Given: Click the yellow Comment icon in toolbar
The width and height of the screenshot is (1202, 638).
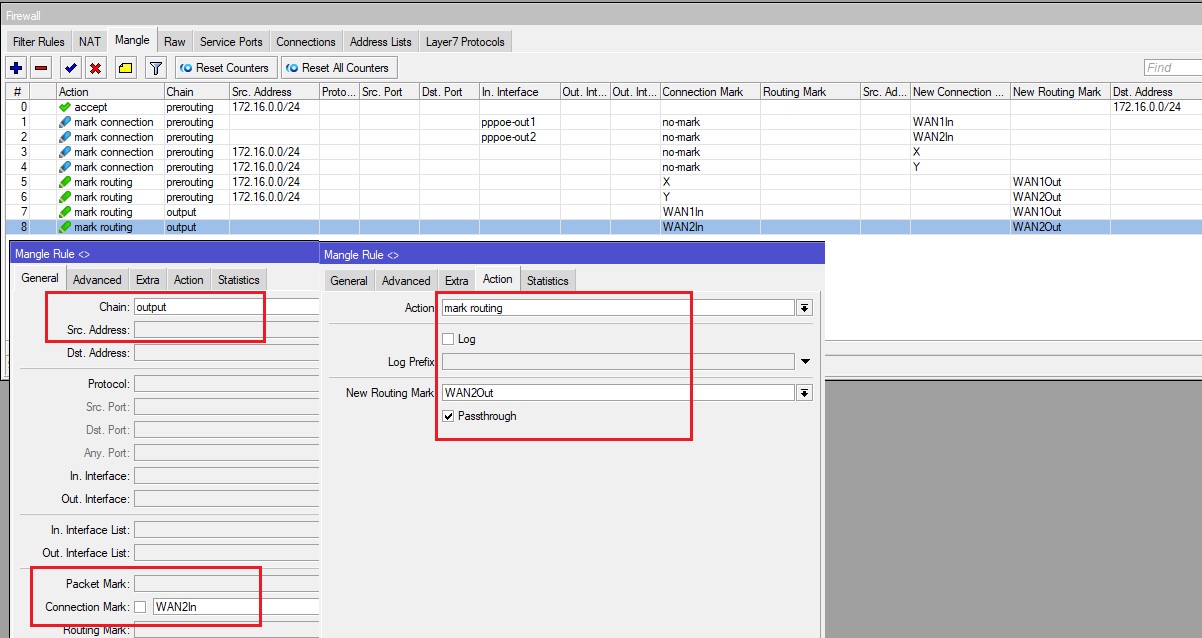Looking at the screenshot, I should coord(125,68).
